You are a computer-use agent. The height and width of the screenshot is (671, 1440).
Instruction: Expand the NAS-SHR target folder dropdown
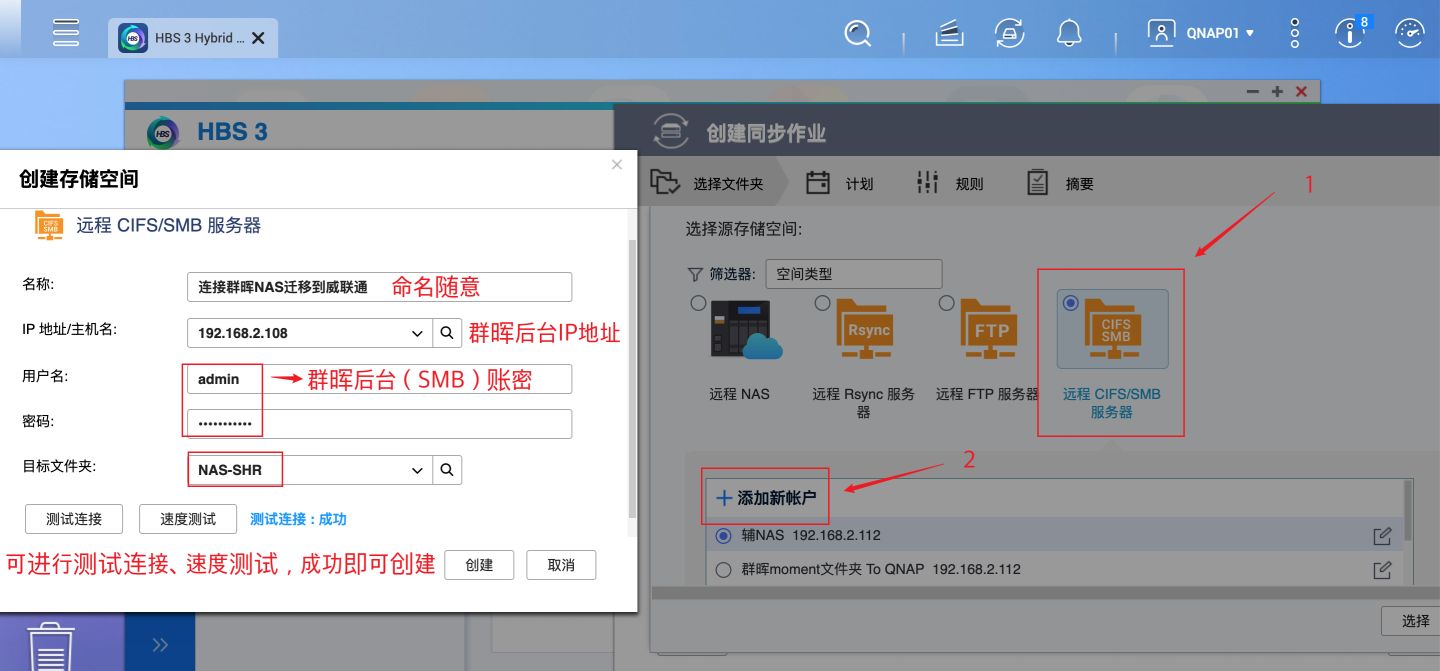pos(417,469)
